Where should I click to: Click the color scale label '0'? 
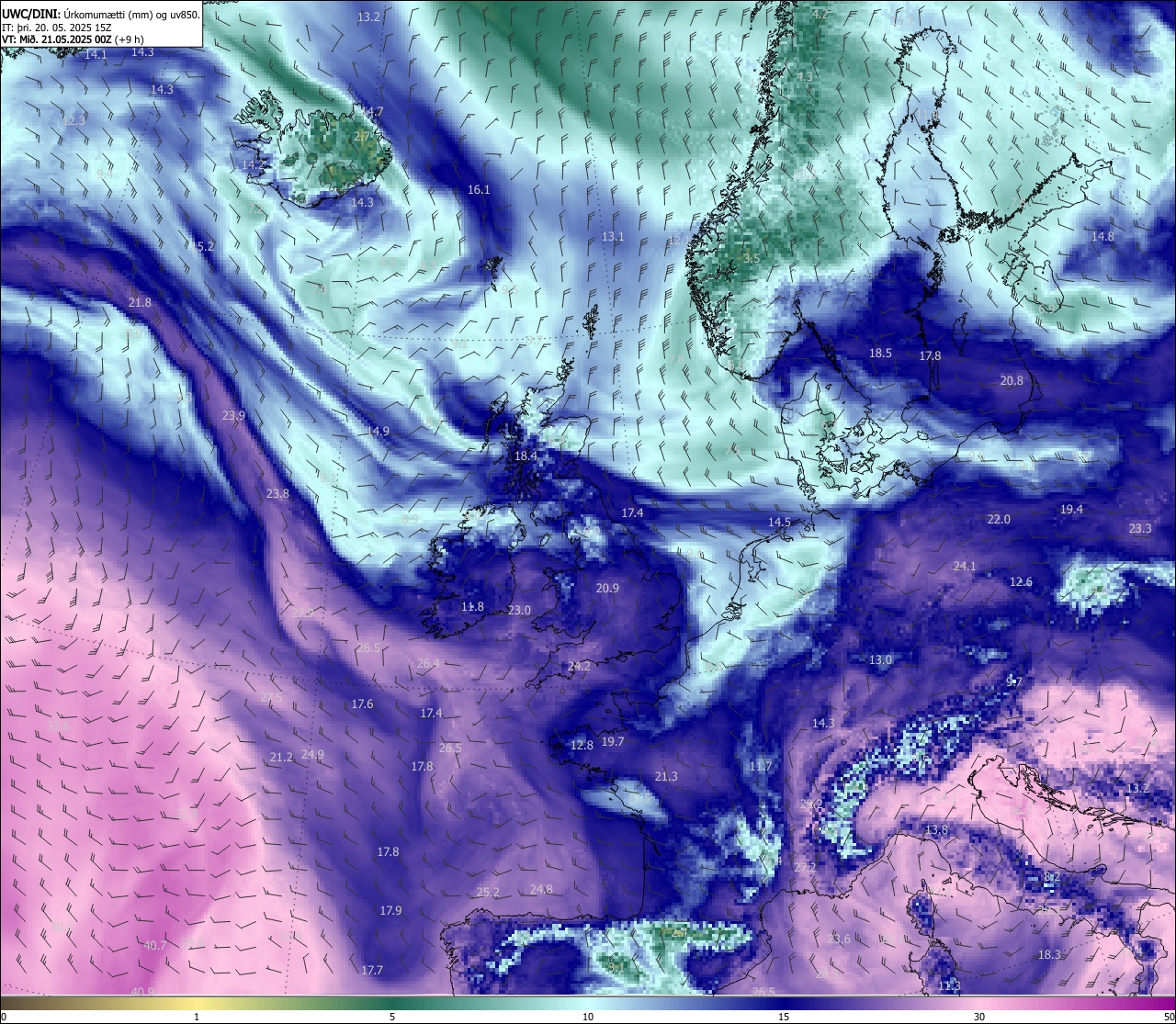(x=4, y=1017)
